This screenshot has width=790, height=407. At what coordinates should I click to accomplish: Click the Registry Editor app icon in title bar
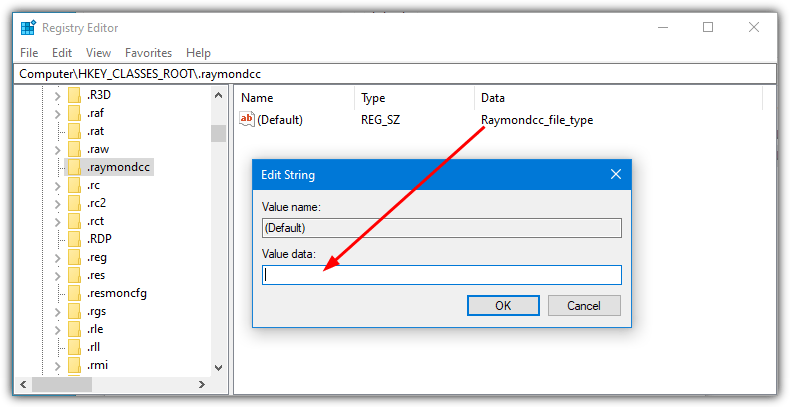tap(28, 28)
